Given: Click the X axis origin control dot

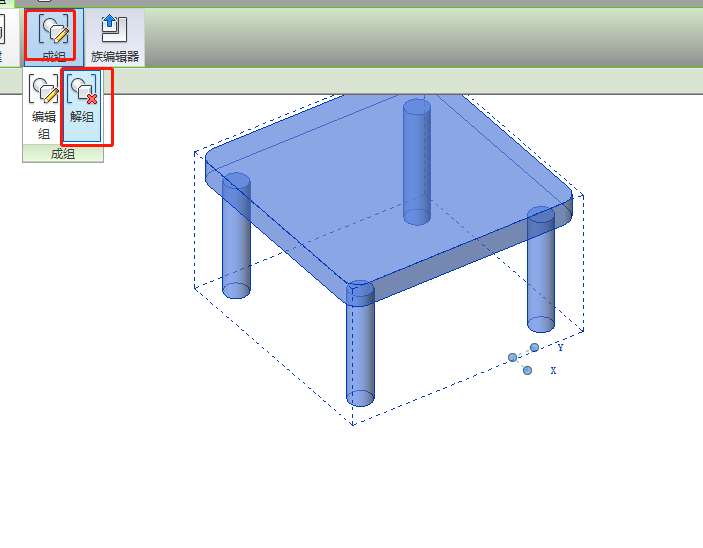Looking at the screenshot, I should (527, 370).
